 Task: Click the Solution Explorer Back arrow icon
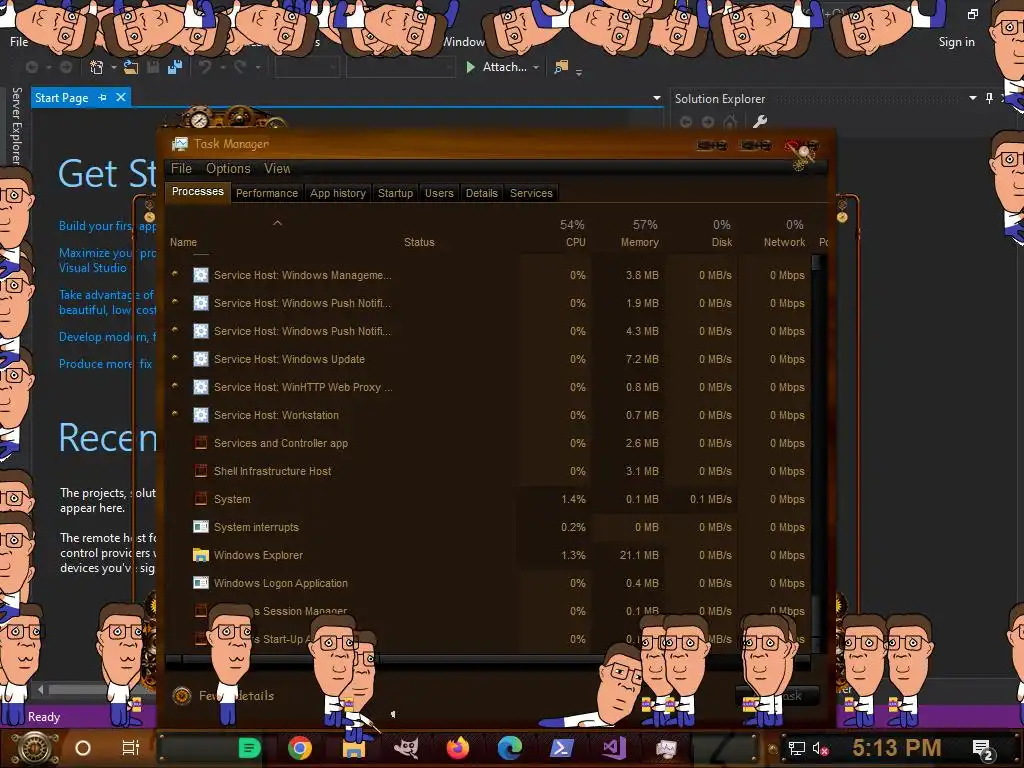[x=686, y=121]
